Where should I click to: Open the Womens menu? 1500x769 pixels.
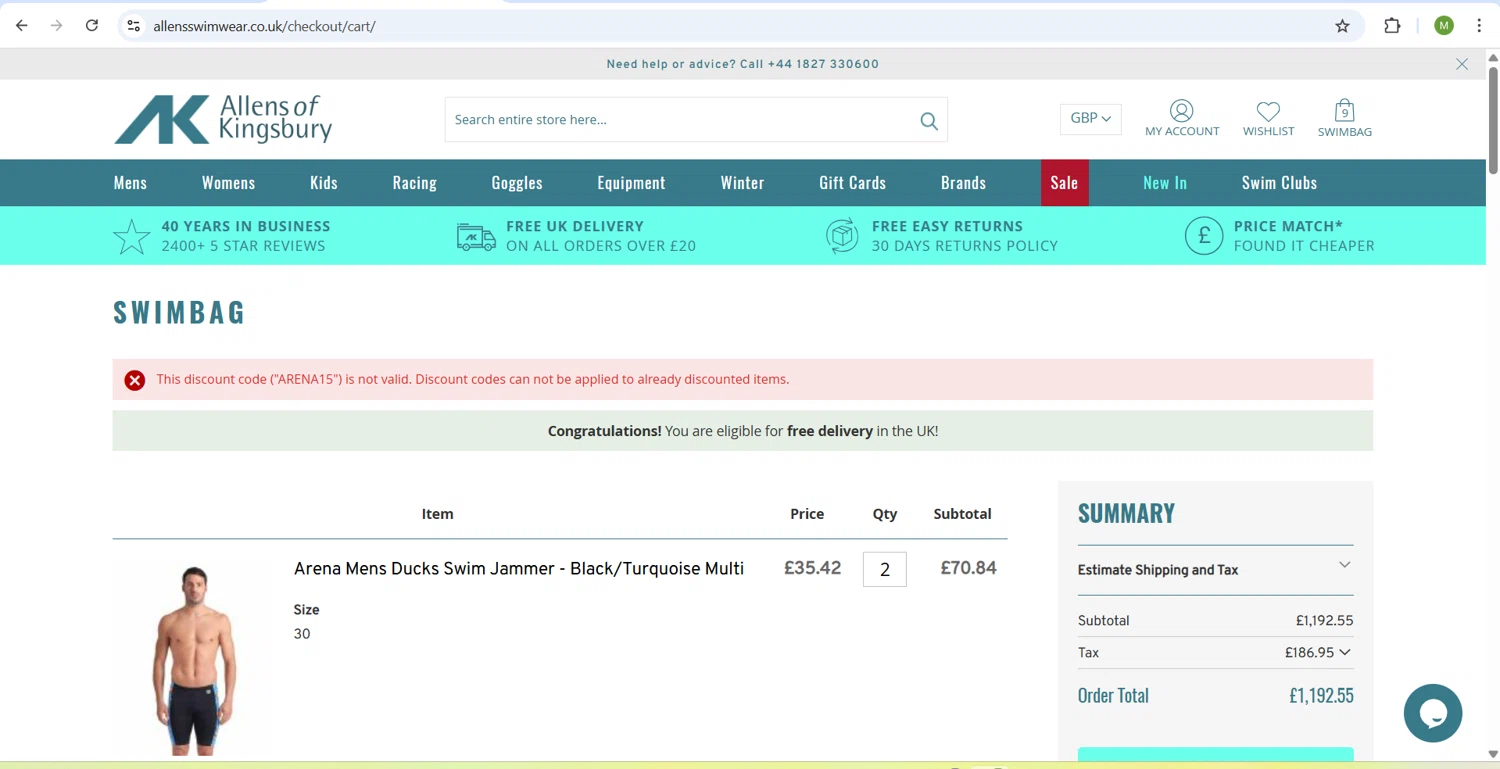point(228,183)
